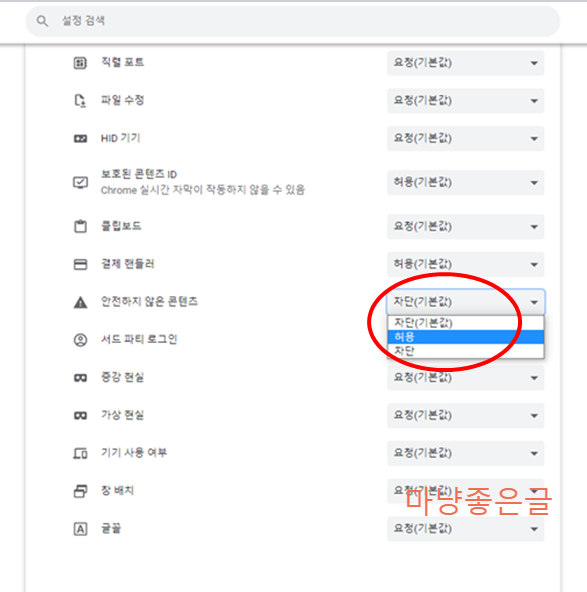
Task: Open the 글꼴 permission dropdown
Action: (x=465, y=529)
